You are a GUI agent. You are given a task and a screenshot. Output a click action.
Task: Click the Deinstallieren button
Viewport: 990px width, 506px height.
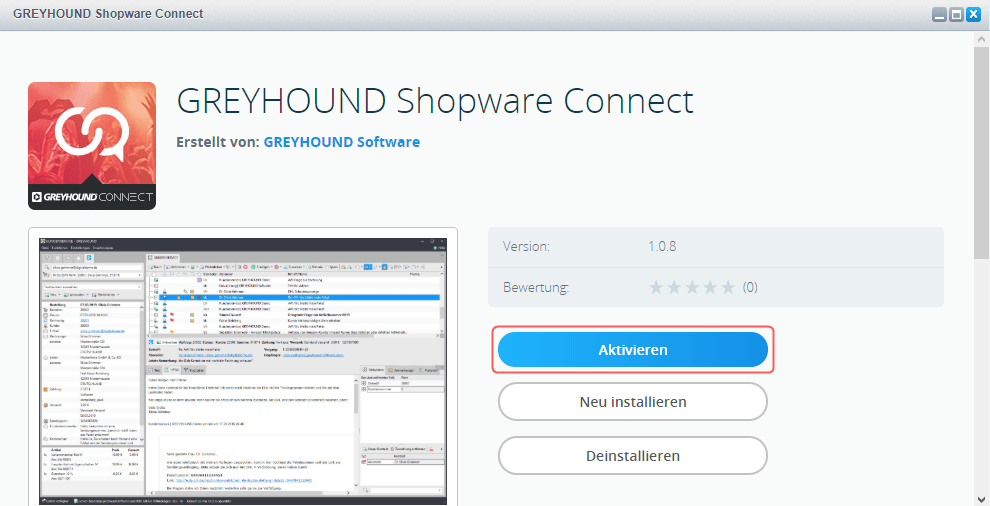(633, 455)
